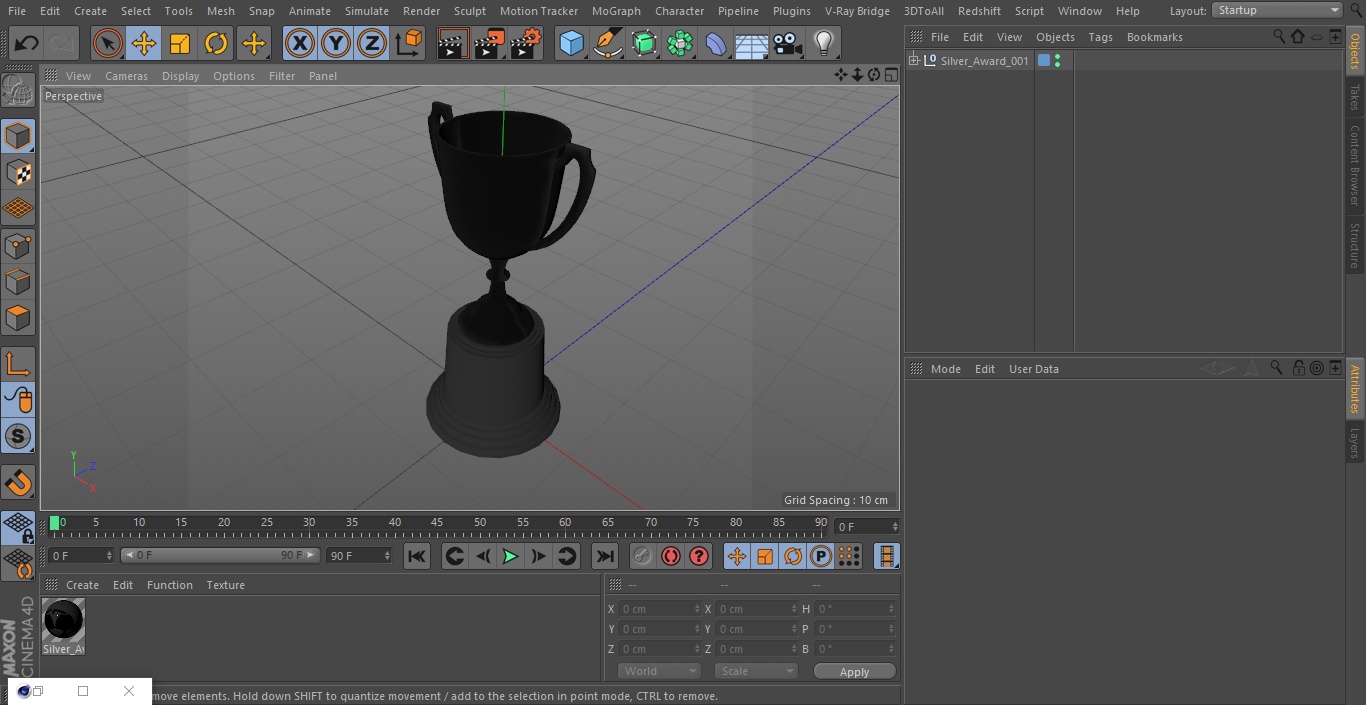Open the Layers side tab
The width and height of the screenshot is (1366, 705).
(1355, 442)
